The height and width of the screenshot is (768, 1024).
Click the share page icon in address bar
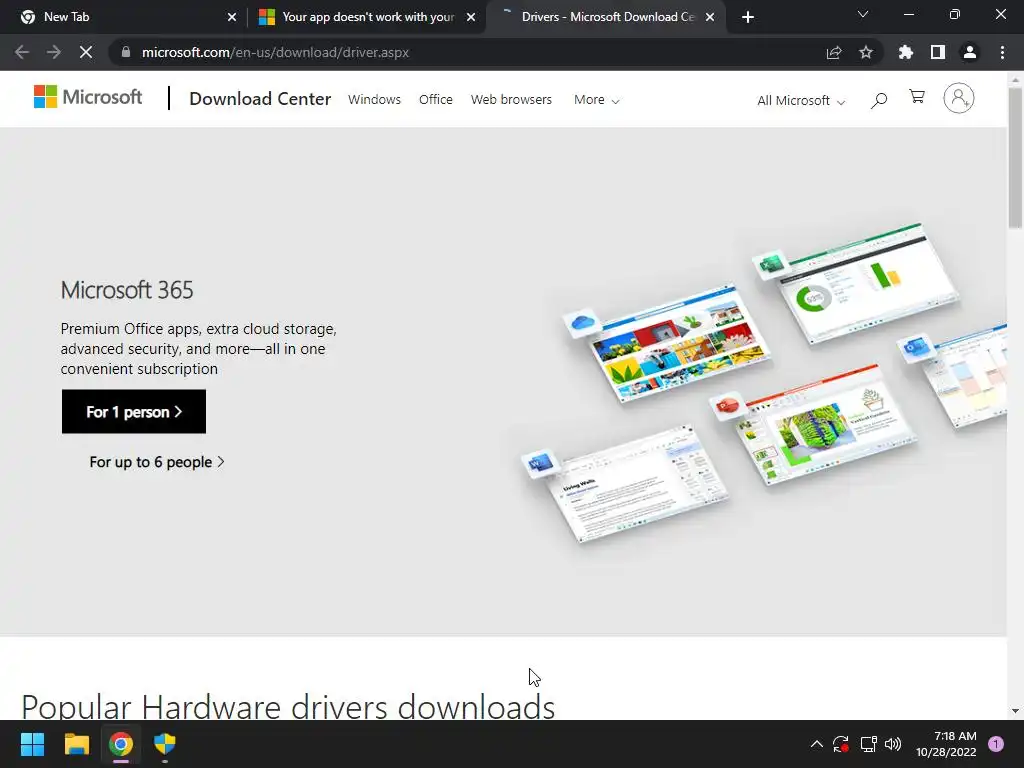coord(834,52)
